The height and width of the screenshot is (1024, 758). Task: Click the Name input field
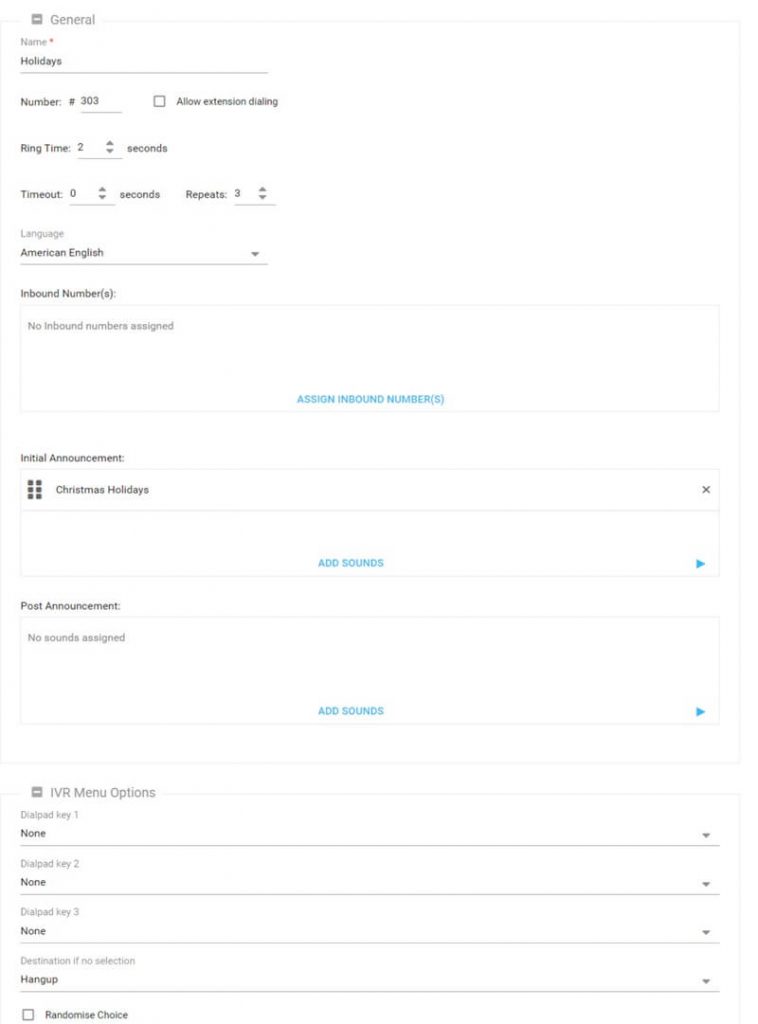[x=144, y=61]
